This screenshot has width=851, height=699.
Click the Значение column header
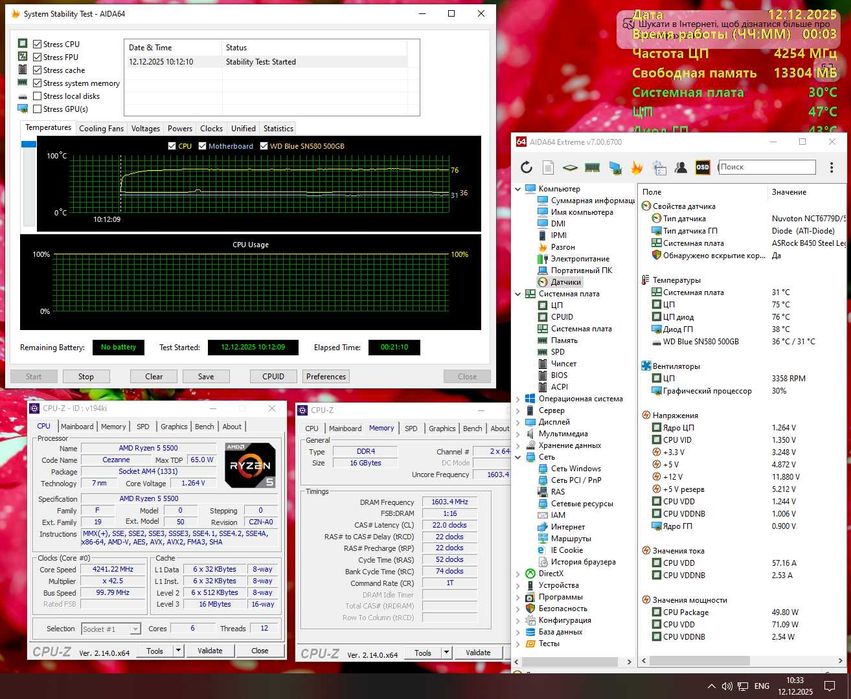789,192
